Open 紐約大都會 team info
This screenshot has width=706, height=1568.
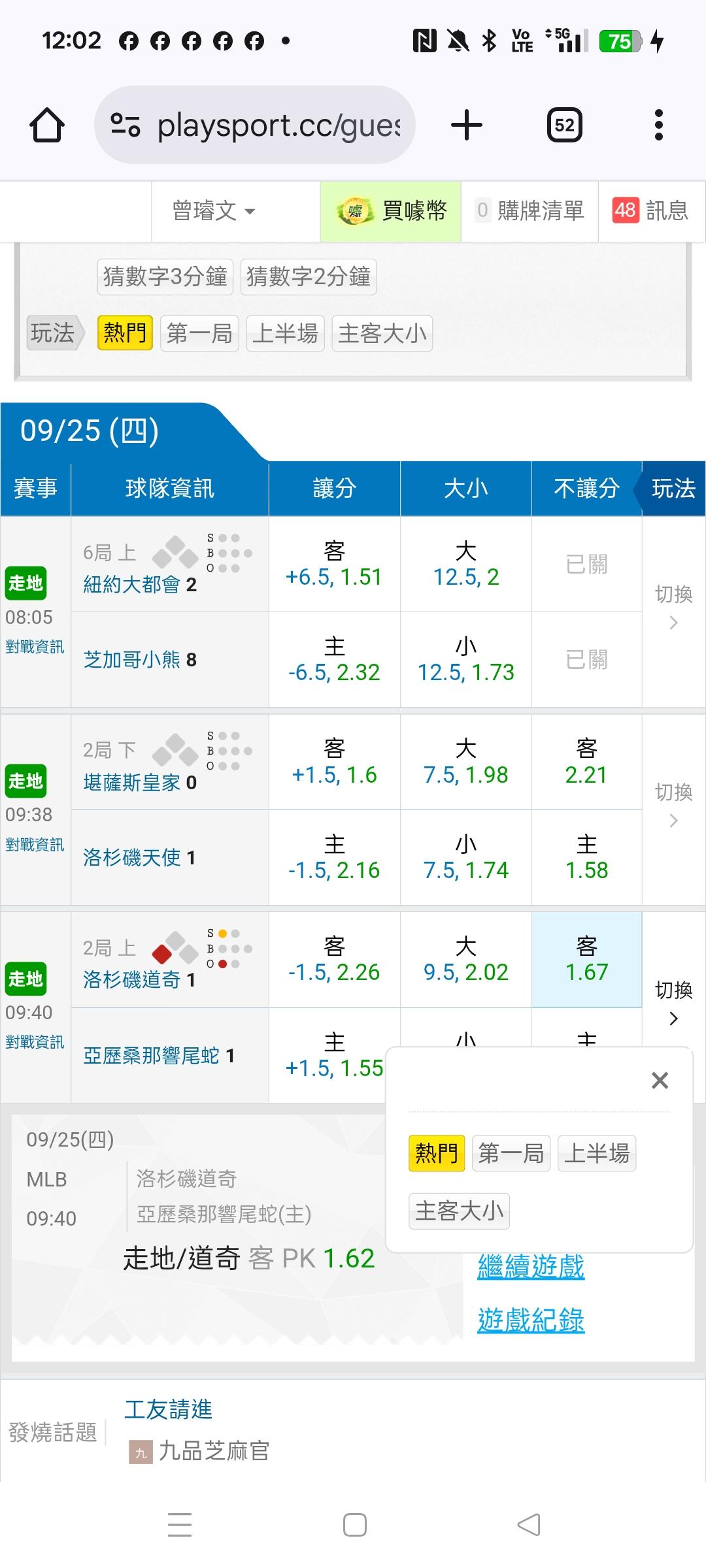click(132, 584)
